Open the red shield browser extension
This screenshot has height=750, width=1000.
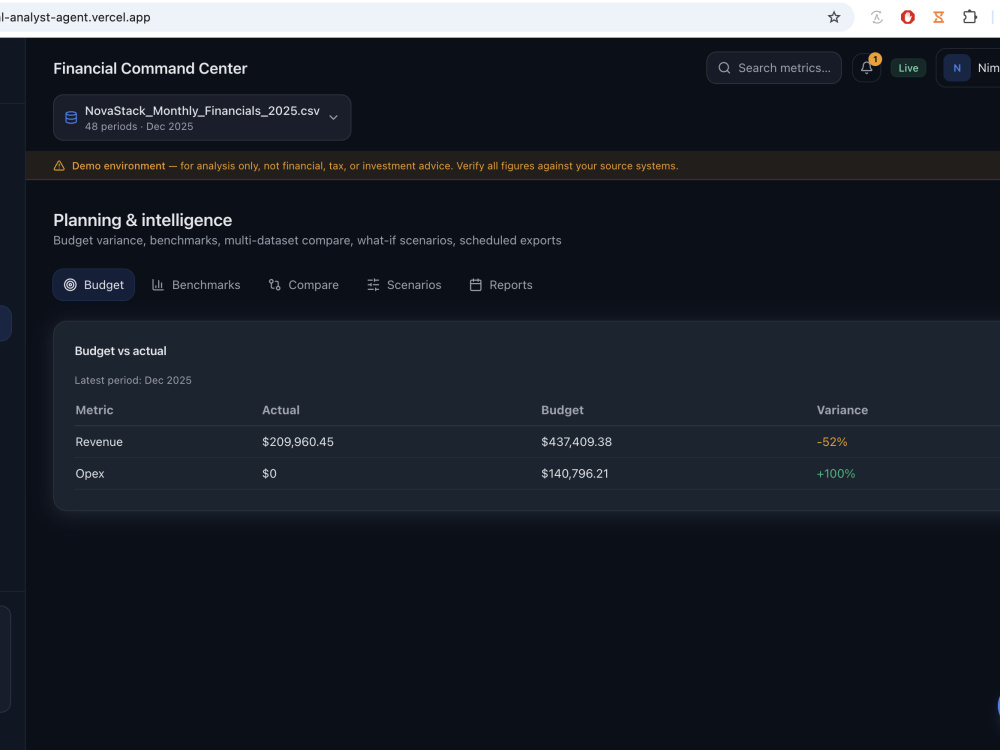point(908,17)
